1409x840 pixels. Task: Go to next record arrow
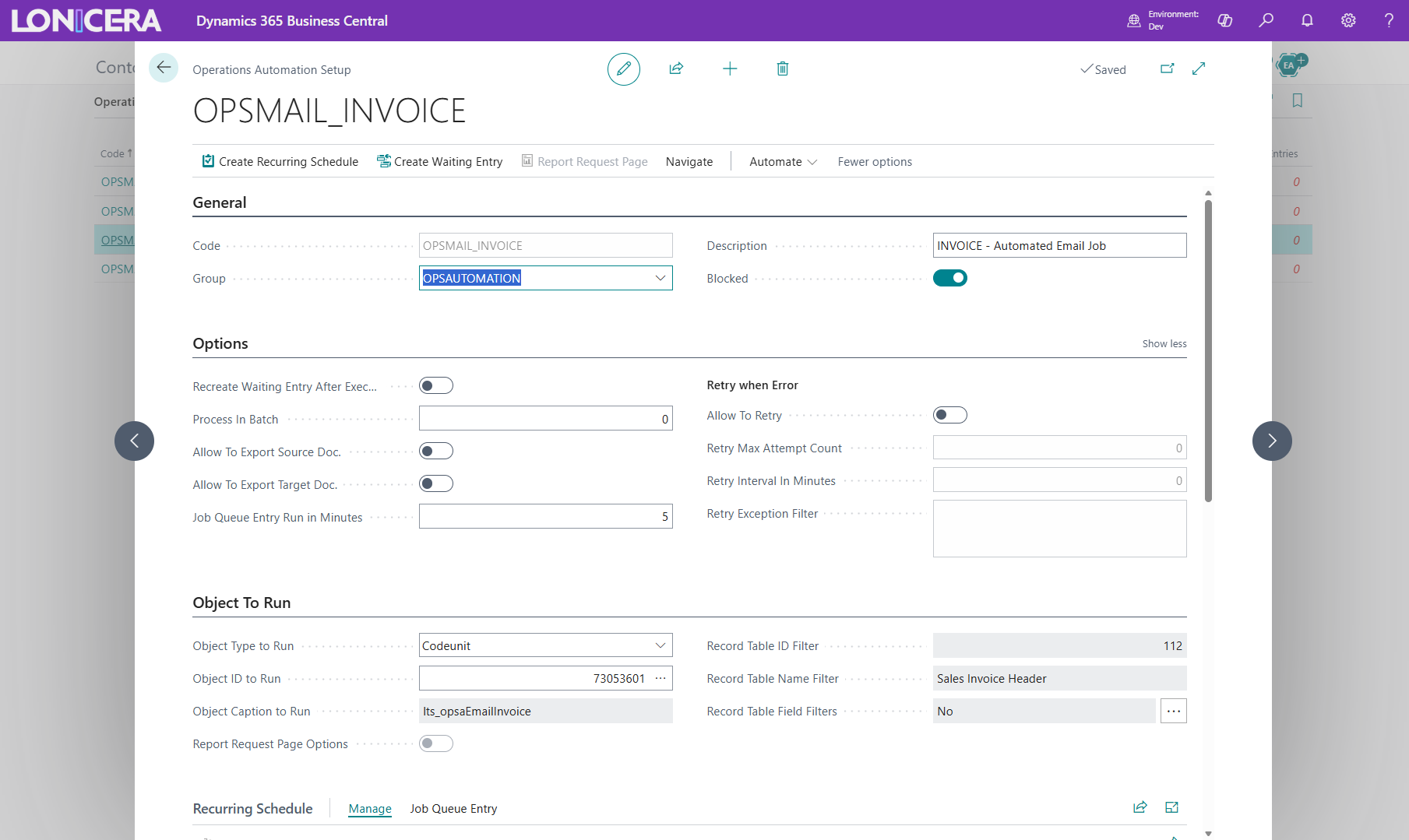[x=1272, y=441]
